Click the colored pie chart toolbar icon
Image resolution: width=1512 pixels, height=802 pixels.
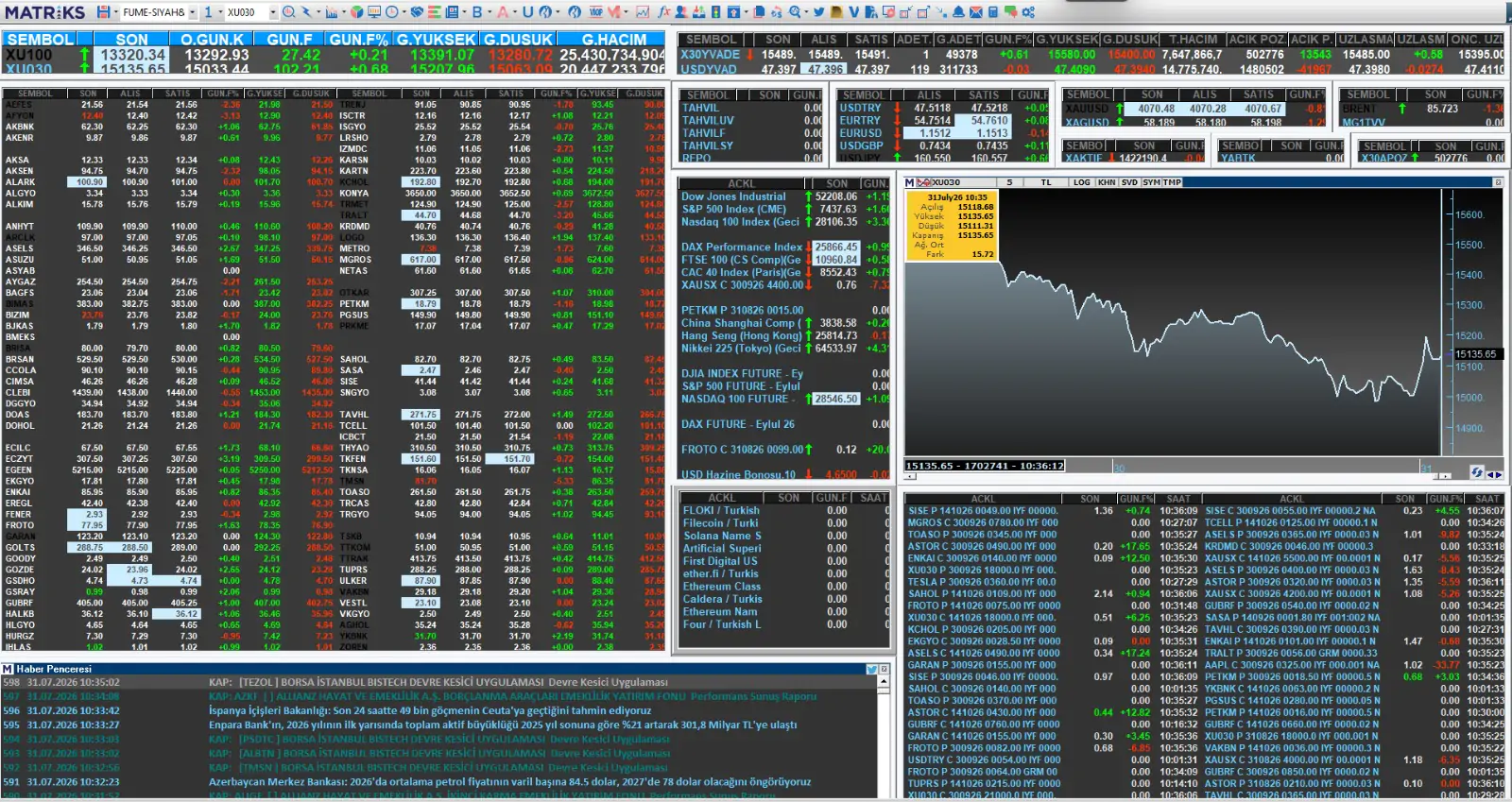pos(356,12)
